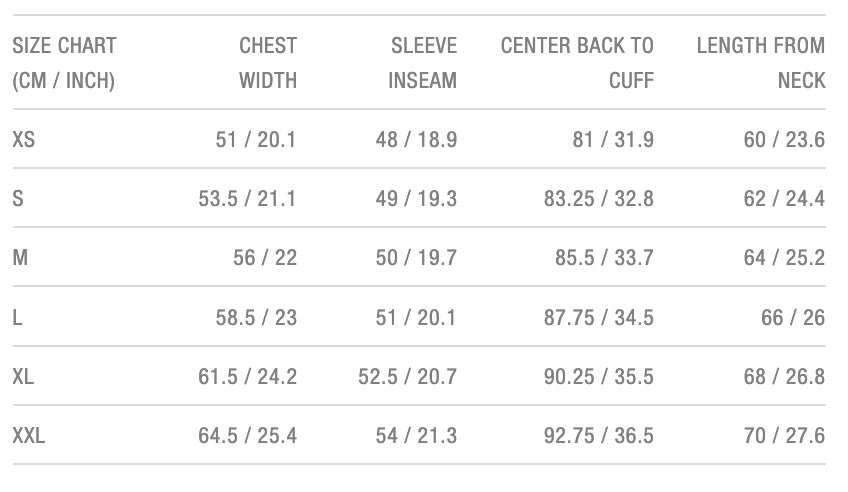Image resolution: width=848 pixels, height=492 pixels.
Task: Select the XXL size row label
Action: coord(29,436)
